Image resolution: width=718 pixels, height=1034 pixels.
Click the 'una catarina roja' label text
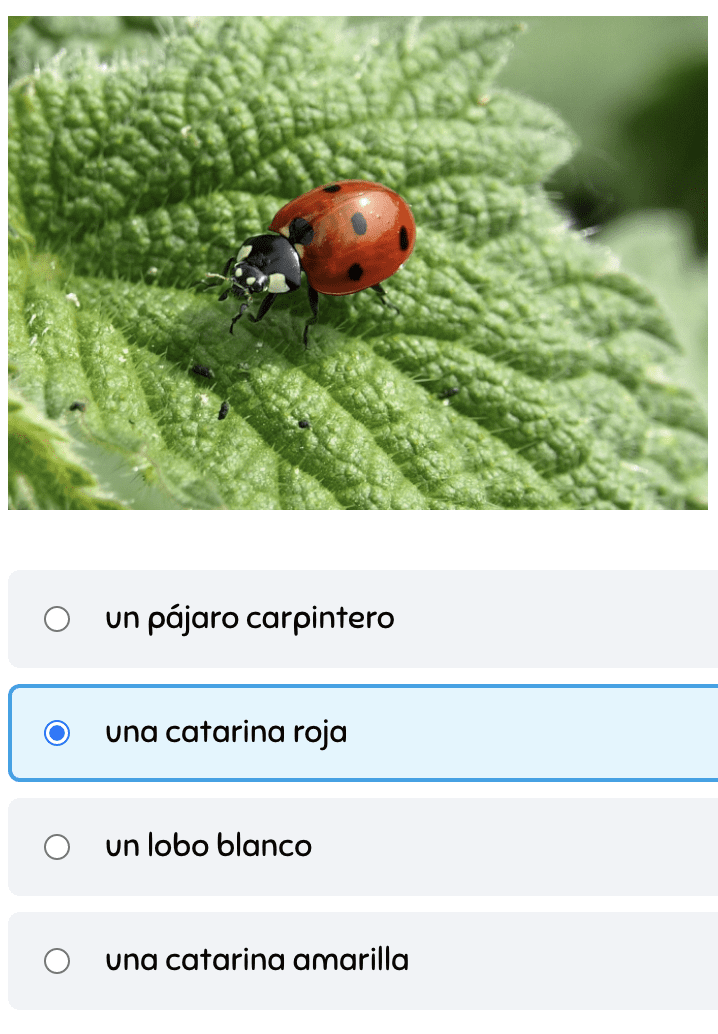click(x=226, y=733)
